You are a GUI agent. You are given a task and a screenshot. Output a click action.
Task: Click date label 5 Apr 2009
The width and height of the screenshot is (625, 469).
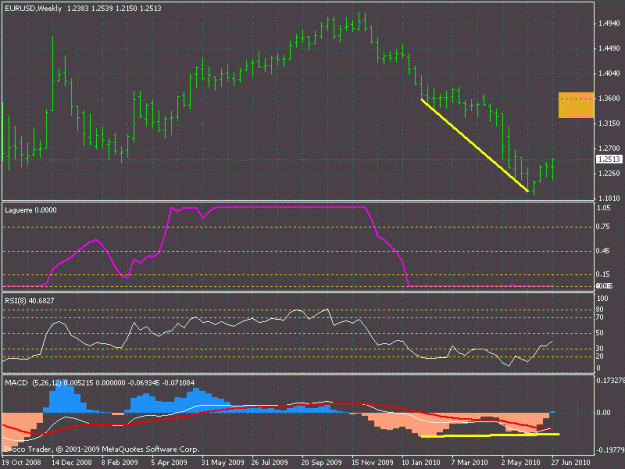click(x=169, y=463)
